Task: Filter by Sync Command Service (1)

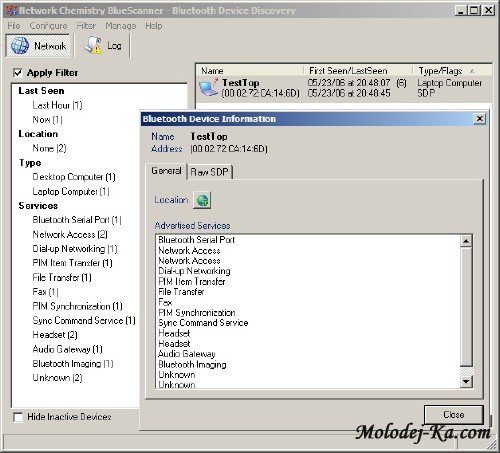Action: point(84,320)
